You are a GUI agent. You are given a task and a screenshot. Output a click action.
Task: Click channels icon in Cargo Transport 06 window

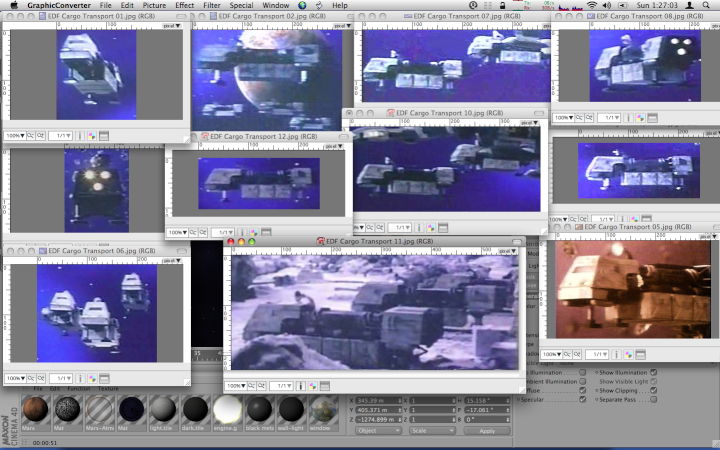coord(104,378)
